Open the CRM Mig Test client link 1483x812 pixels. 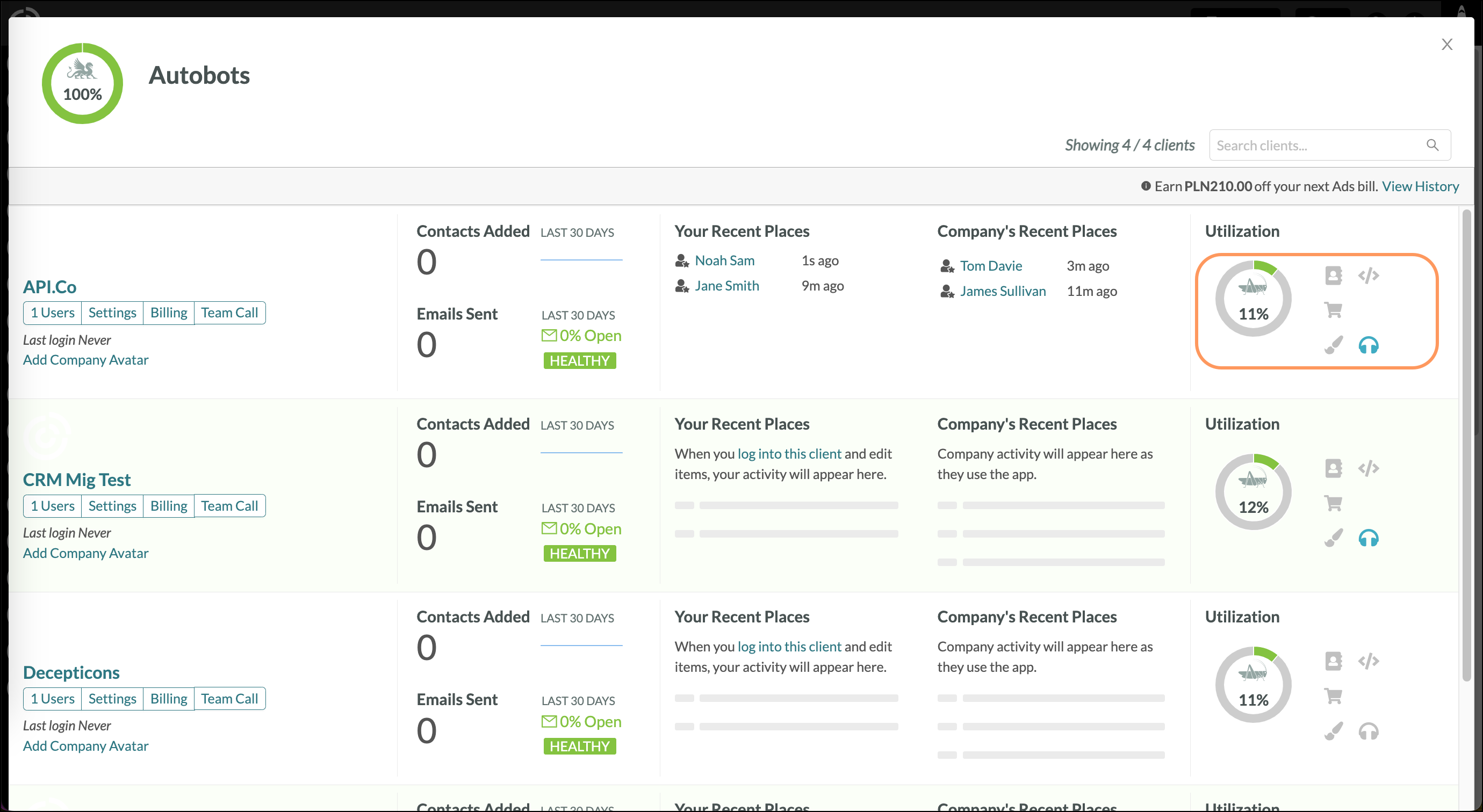tap(76, 480)
